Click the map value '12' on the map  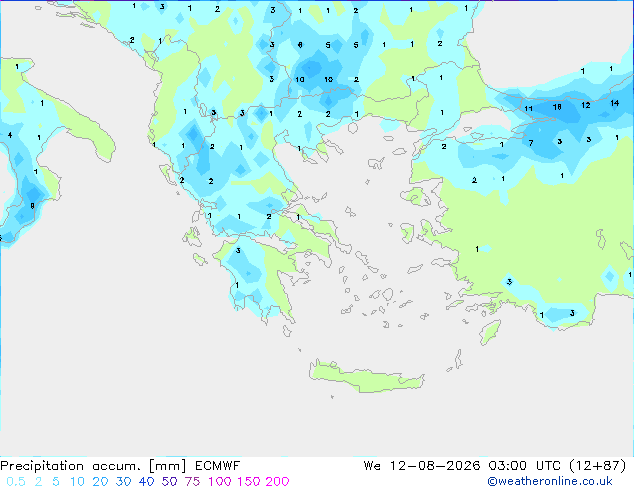point(586,105)
